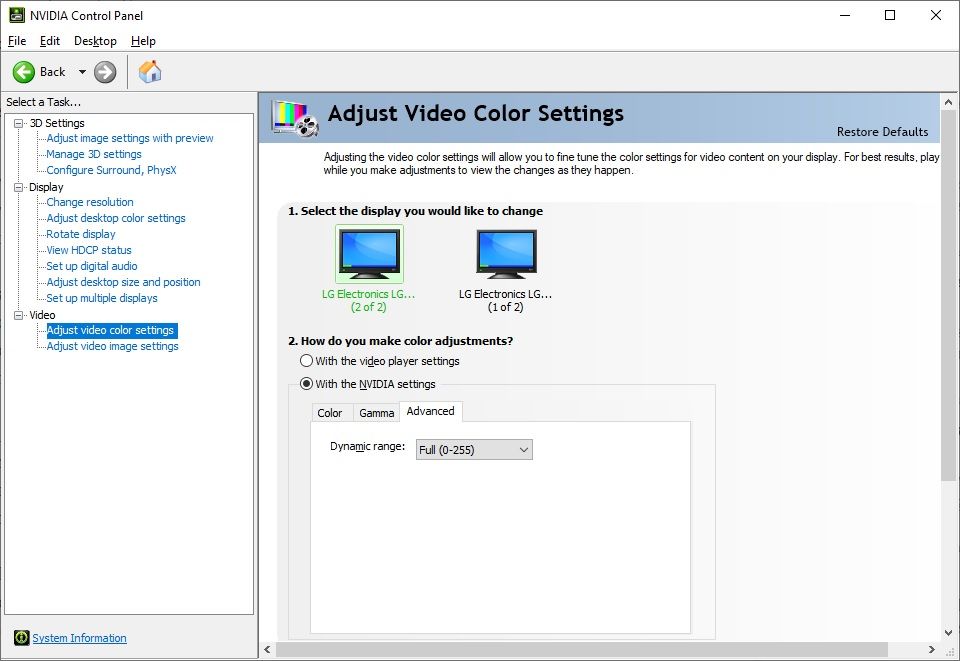Viewport: 960px width, 661px height.
Task: Minimize the NVIDIA Control Panel window
Action: 845,15
